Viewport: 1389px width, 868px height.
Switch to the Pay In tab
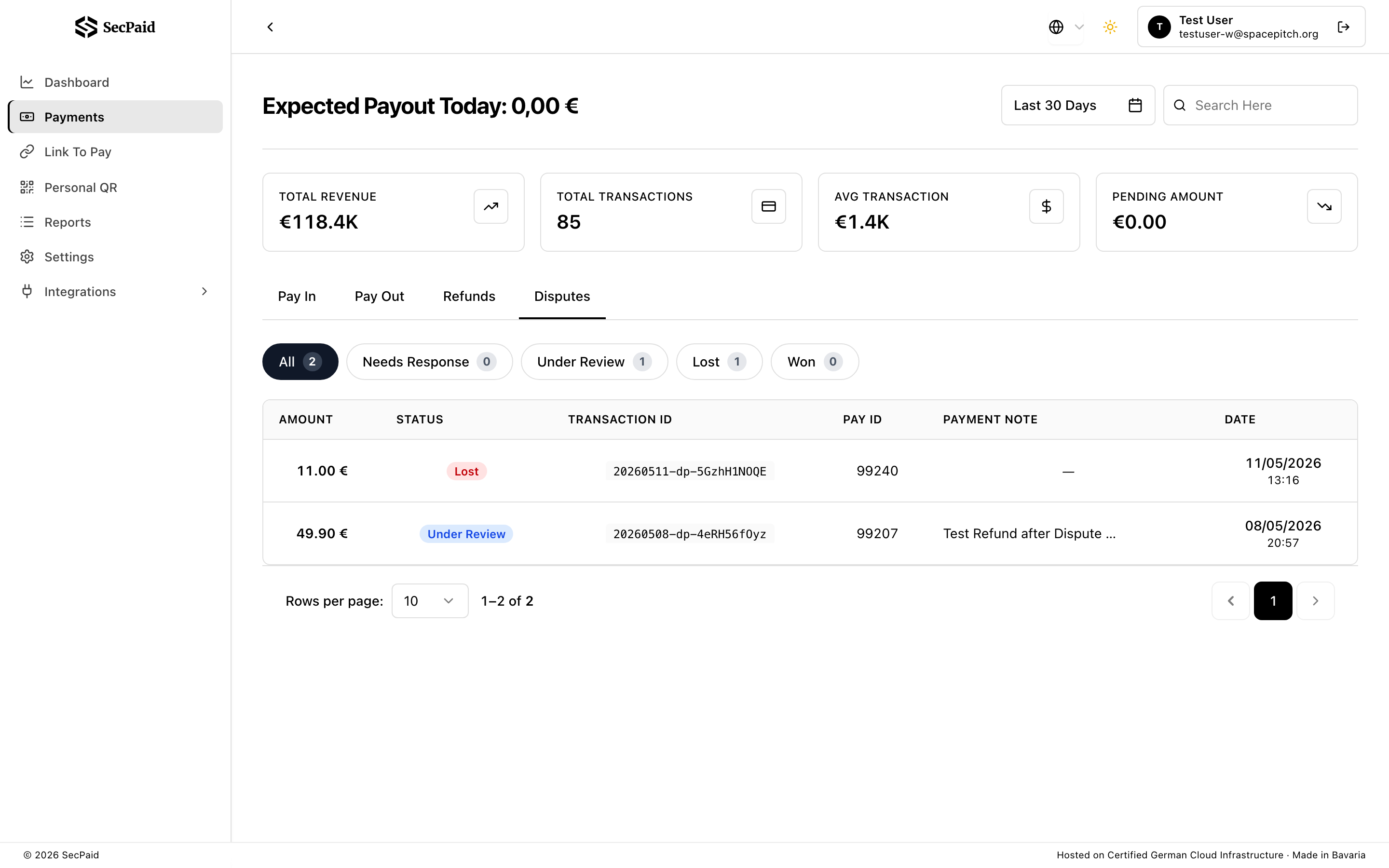(297, 296)
